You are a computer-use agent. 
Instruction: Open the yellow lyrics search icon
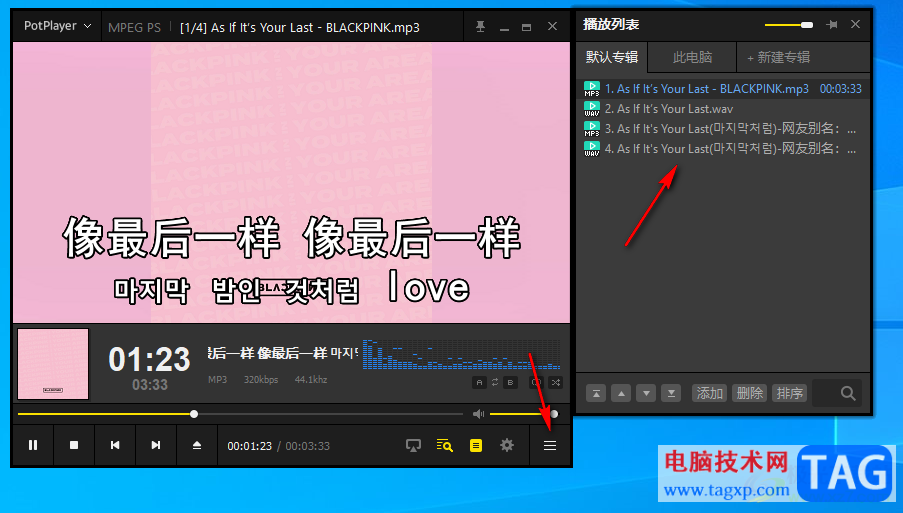point(444,446)
